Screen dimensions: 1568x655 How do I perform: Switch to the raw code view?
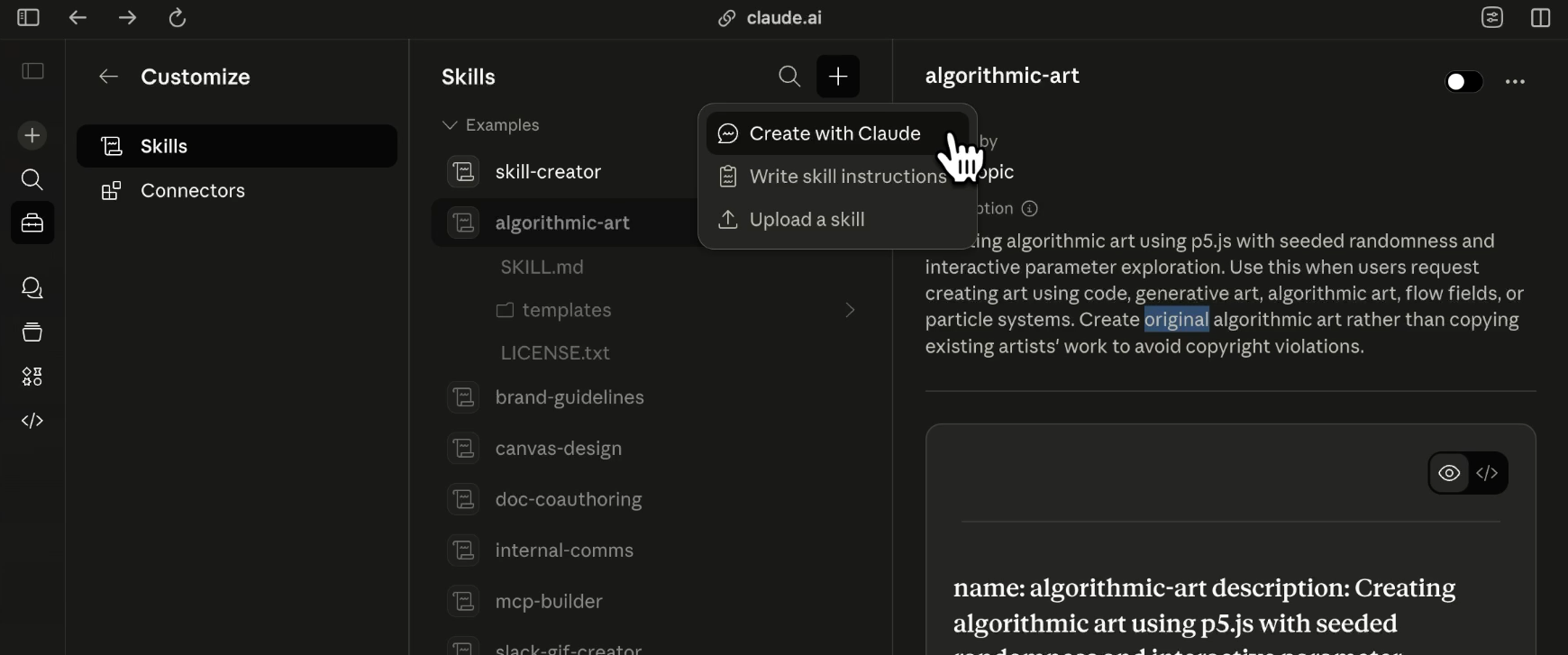(x=1488, y=474)
